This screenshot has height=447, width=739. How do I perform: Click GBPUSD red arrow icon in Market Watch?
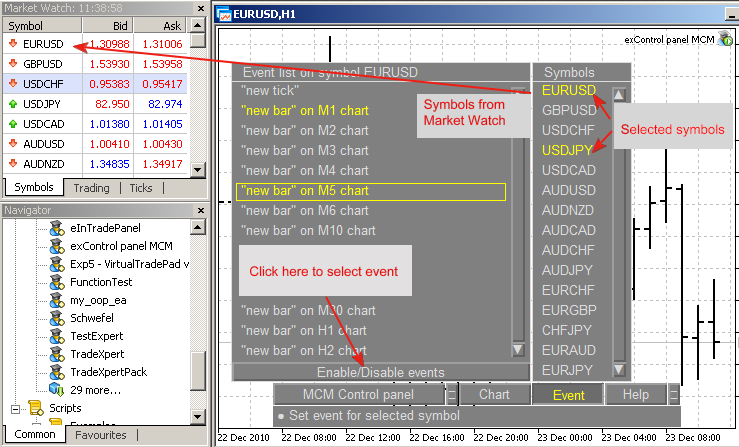pyautogui.click(x=13, y=64)
